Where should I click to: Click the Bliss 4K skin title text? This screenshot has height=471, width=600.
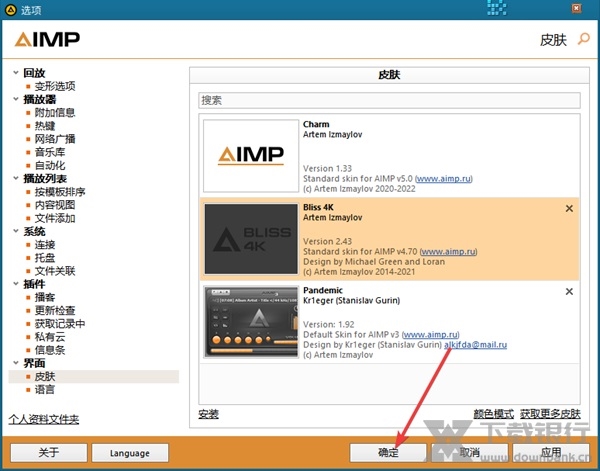click(318, 207)
